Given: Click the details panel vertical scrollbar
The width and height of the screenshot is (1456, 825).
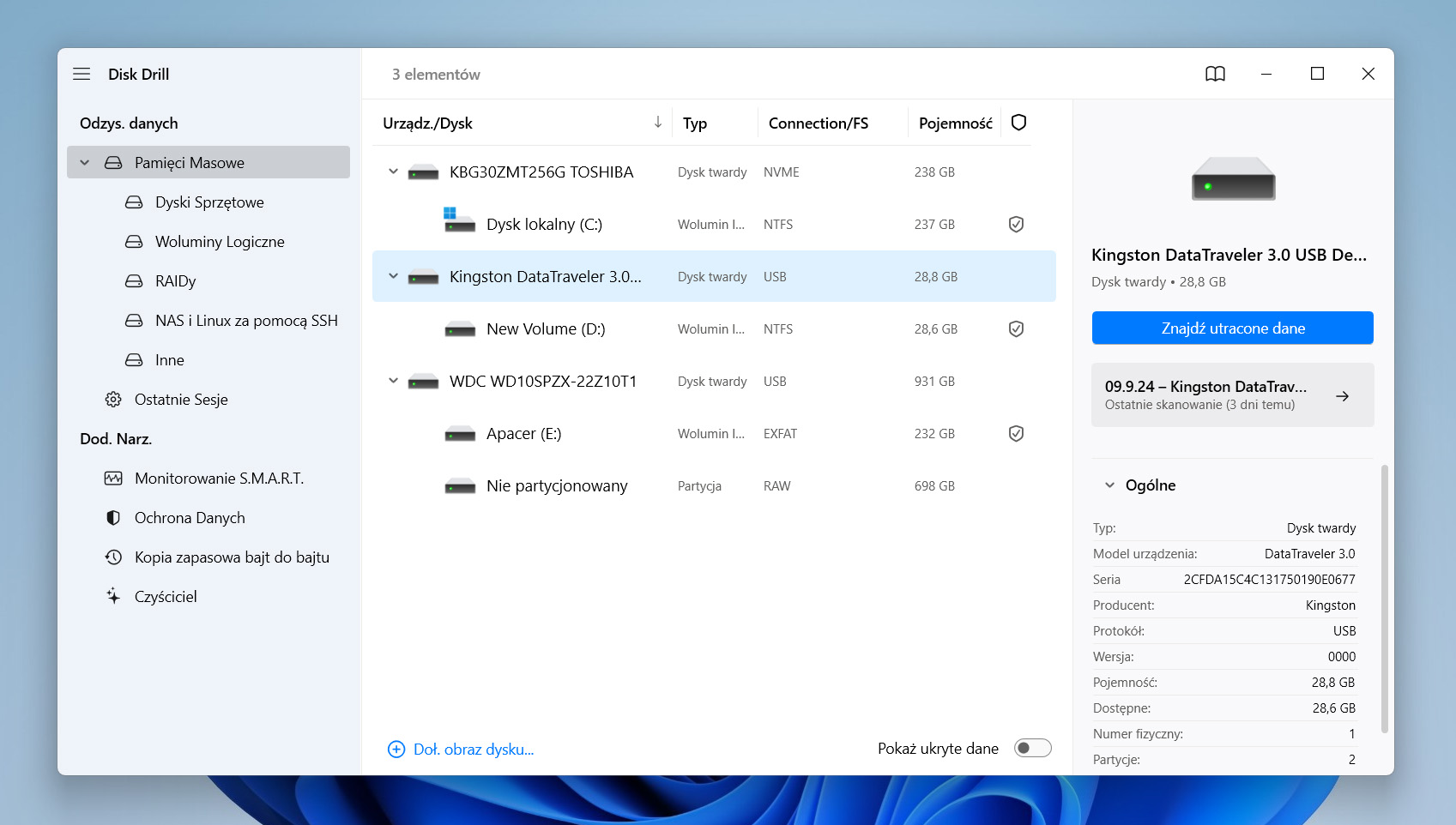Looking at the screenshot, I should click(x=1384, y=599).
